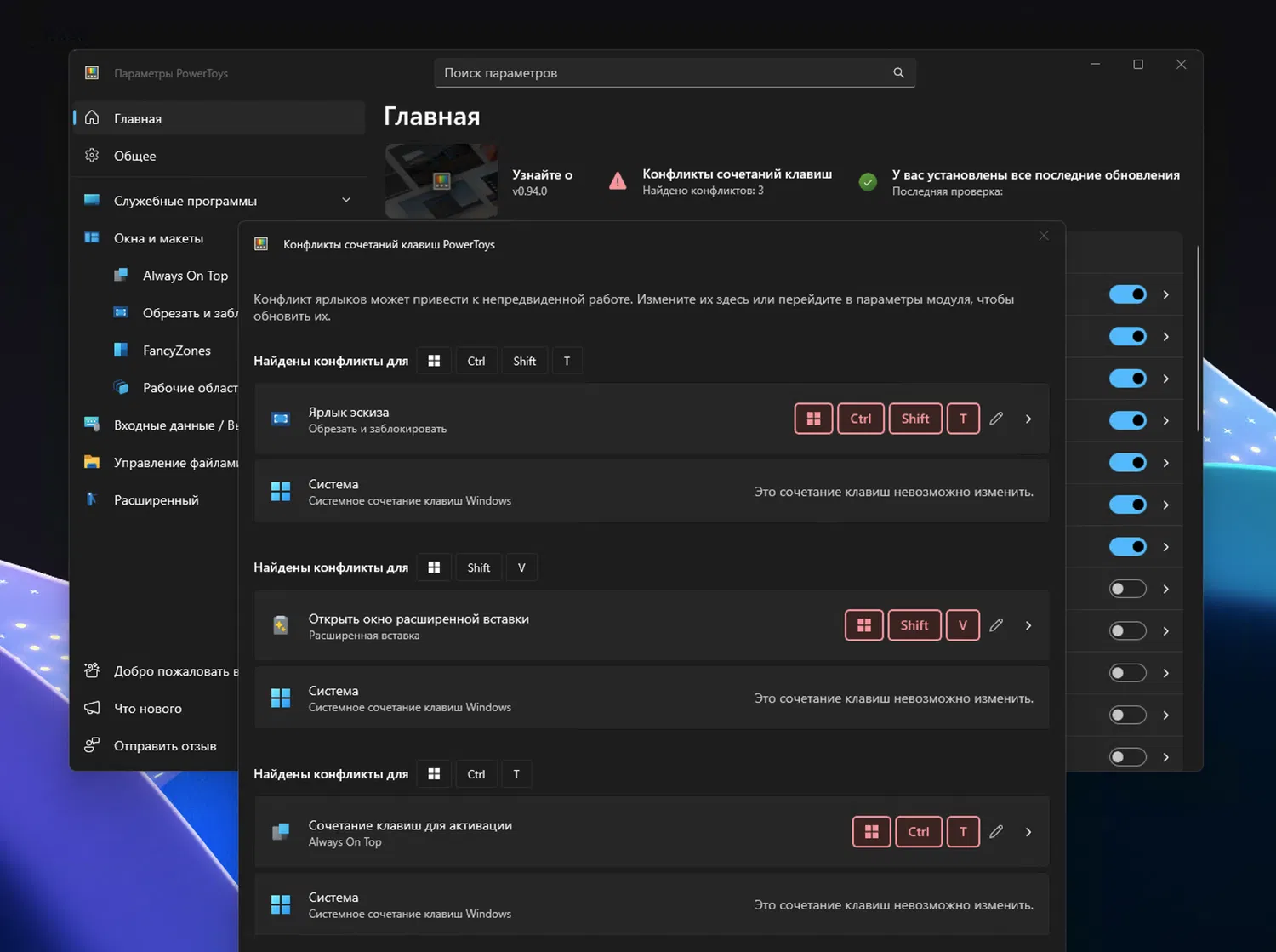The width and height of the screenshot is (1276, 952).
Task: Click the 'Поиск параметров' search field
Action: (x=675, y=73)
